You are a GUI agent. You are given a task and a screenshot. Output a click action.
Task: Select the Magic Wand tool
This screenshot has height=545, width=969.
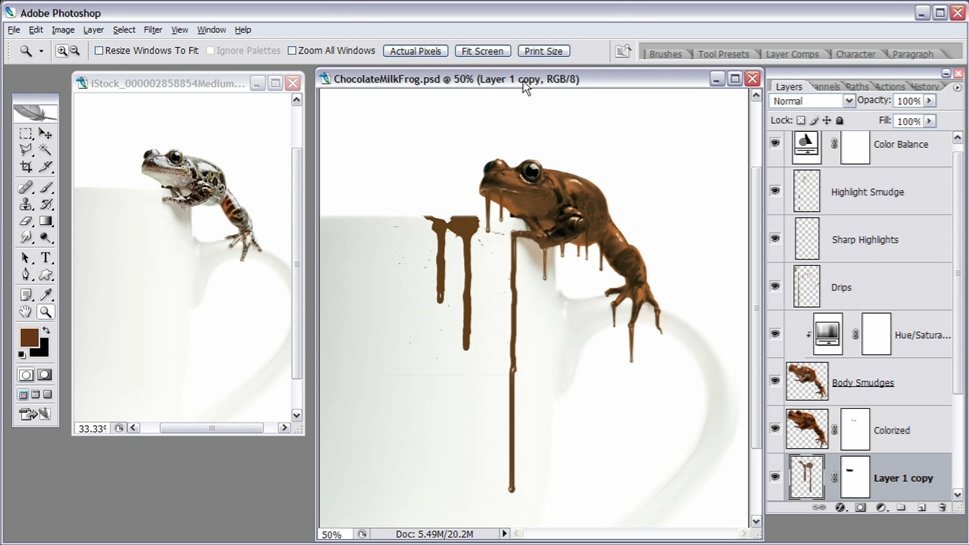pyautogui.click(x=45, y=149)
